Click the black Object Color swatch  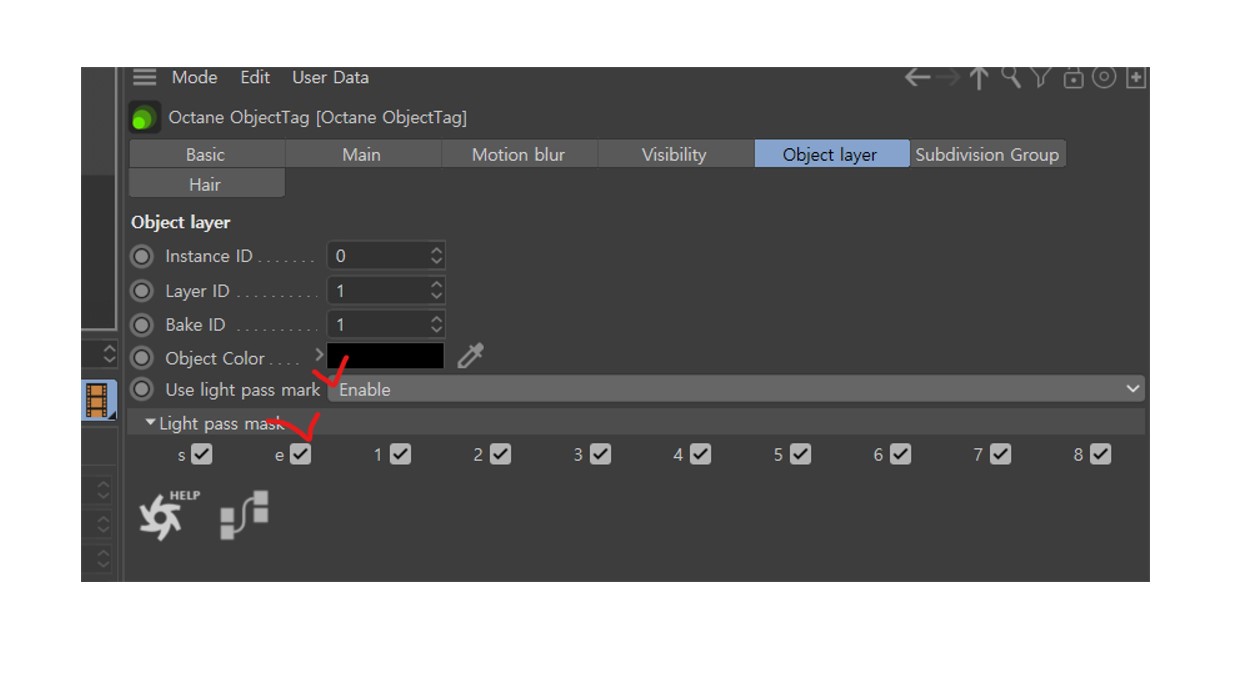(386, 356)
